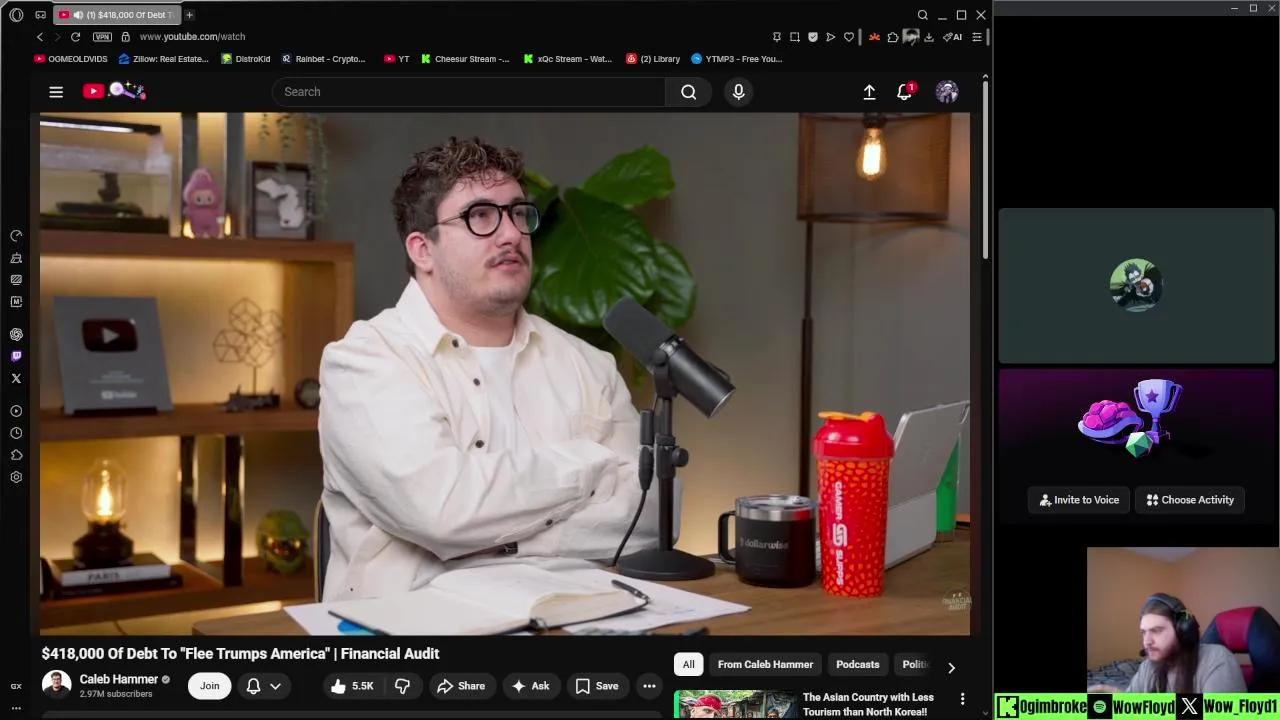The width and height of the screenshot is (1280, 720).
Task: Expand notification options chevron next to bell
Action: (275, 686)
